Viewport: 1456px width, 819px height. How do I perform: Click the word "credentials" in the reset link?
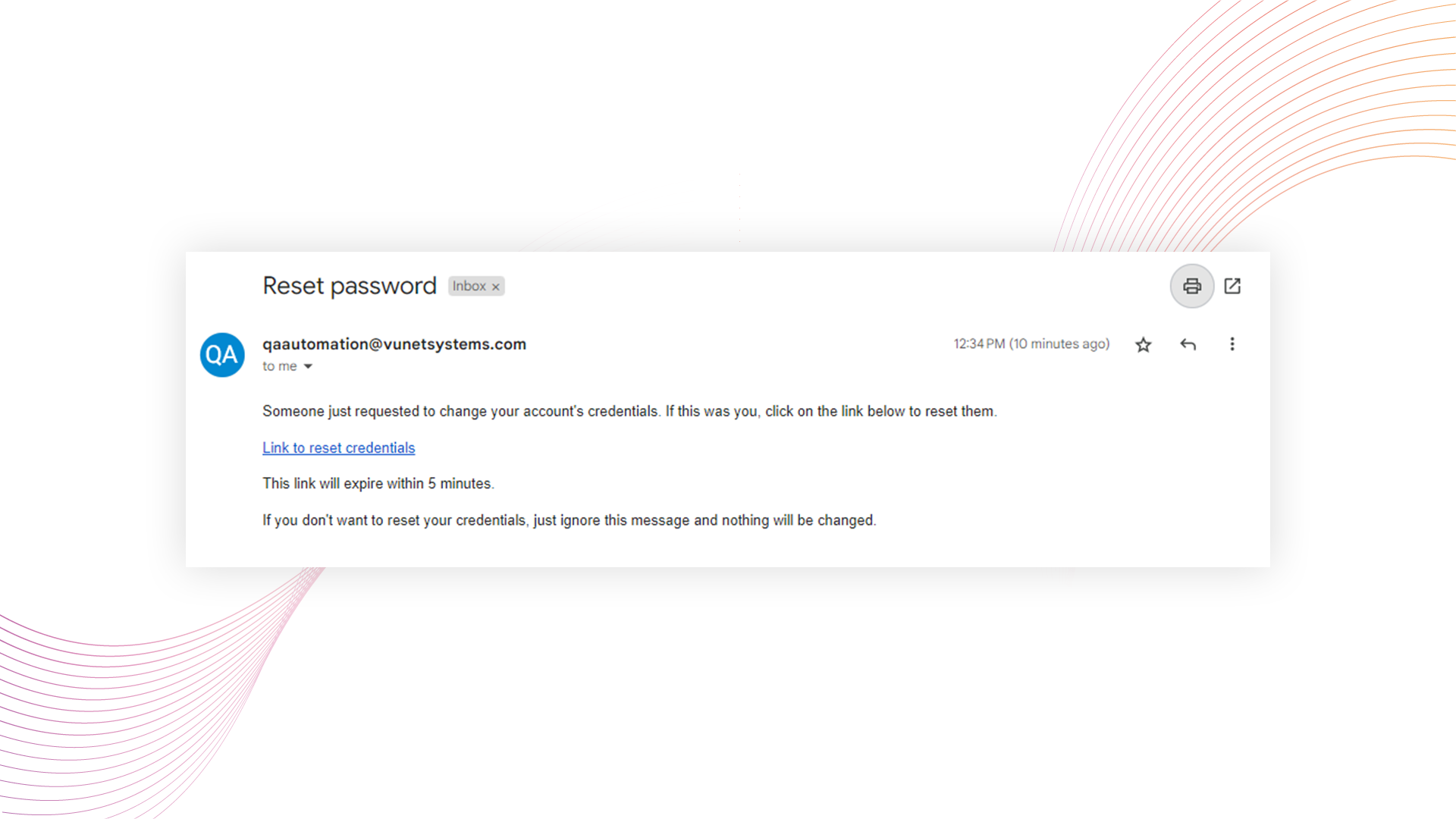coord(380,448)
